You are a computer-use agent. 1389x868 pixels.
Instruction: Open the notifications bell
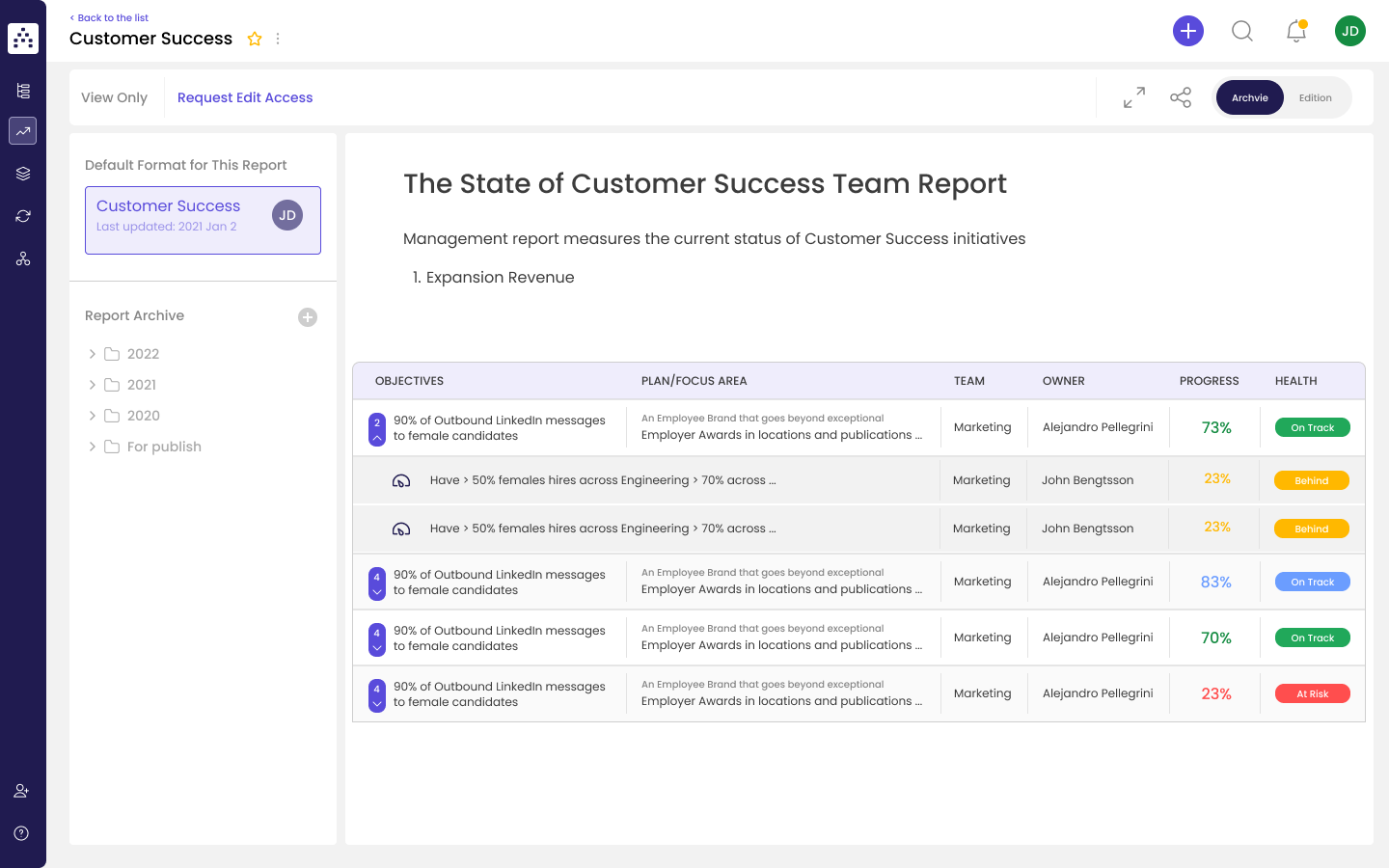tap(1295, 31)
